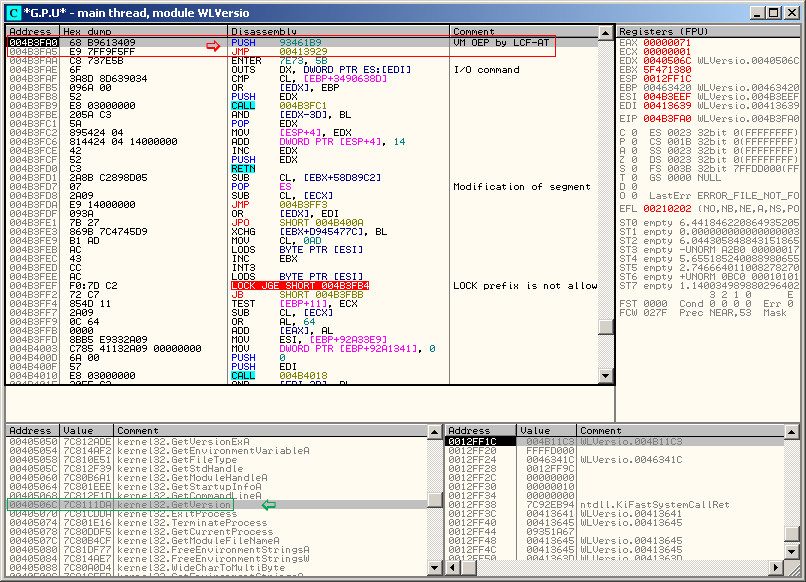This screenshot has width=806, height=582.
Task: Click the I/O command comment
Action: [x=486, y=69]
